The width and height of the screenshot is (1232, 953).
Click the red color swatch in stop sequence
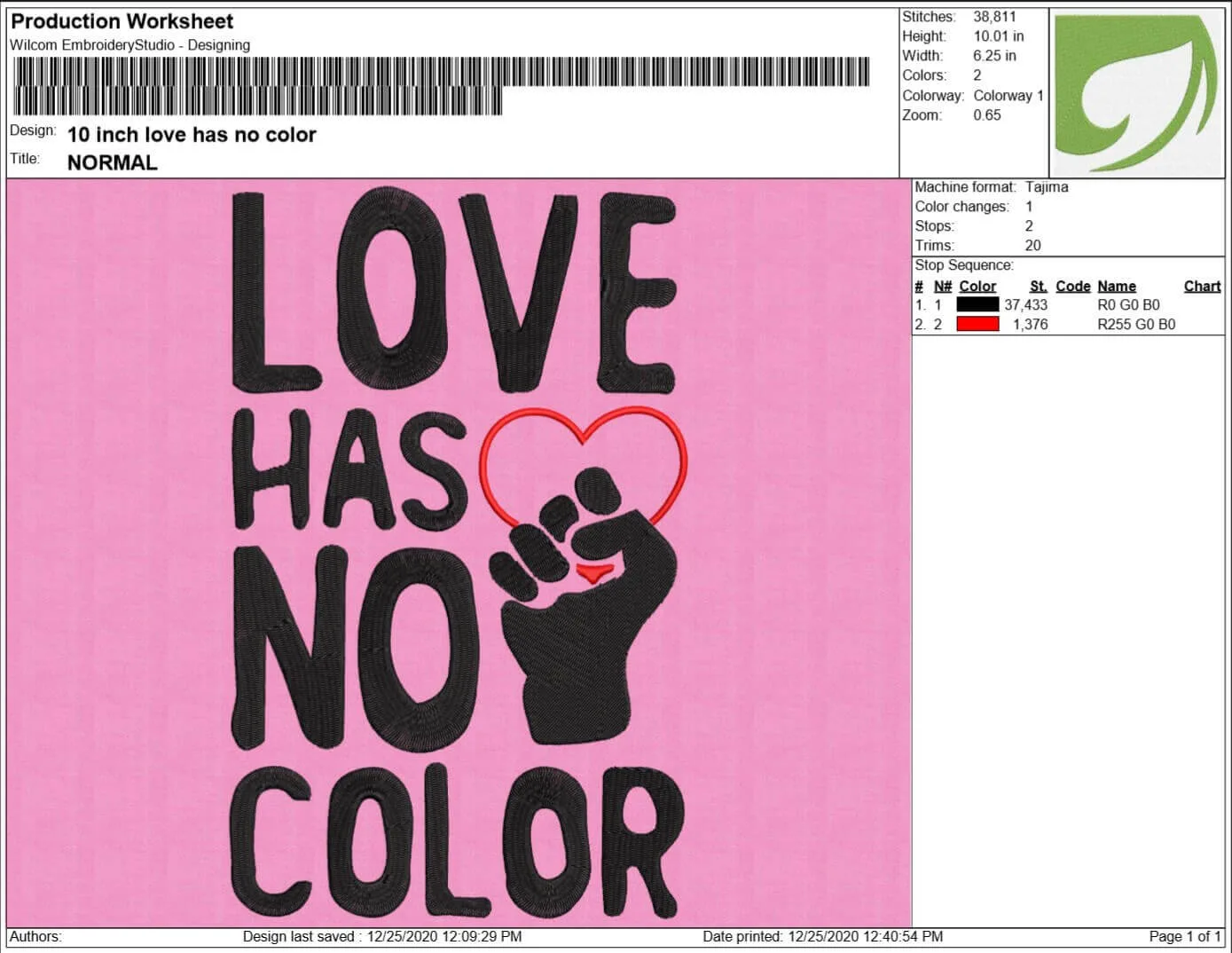[x=977, y=324]
